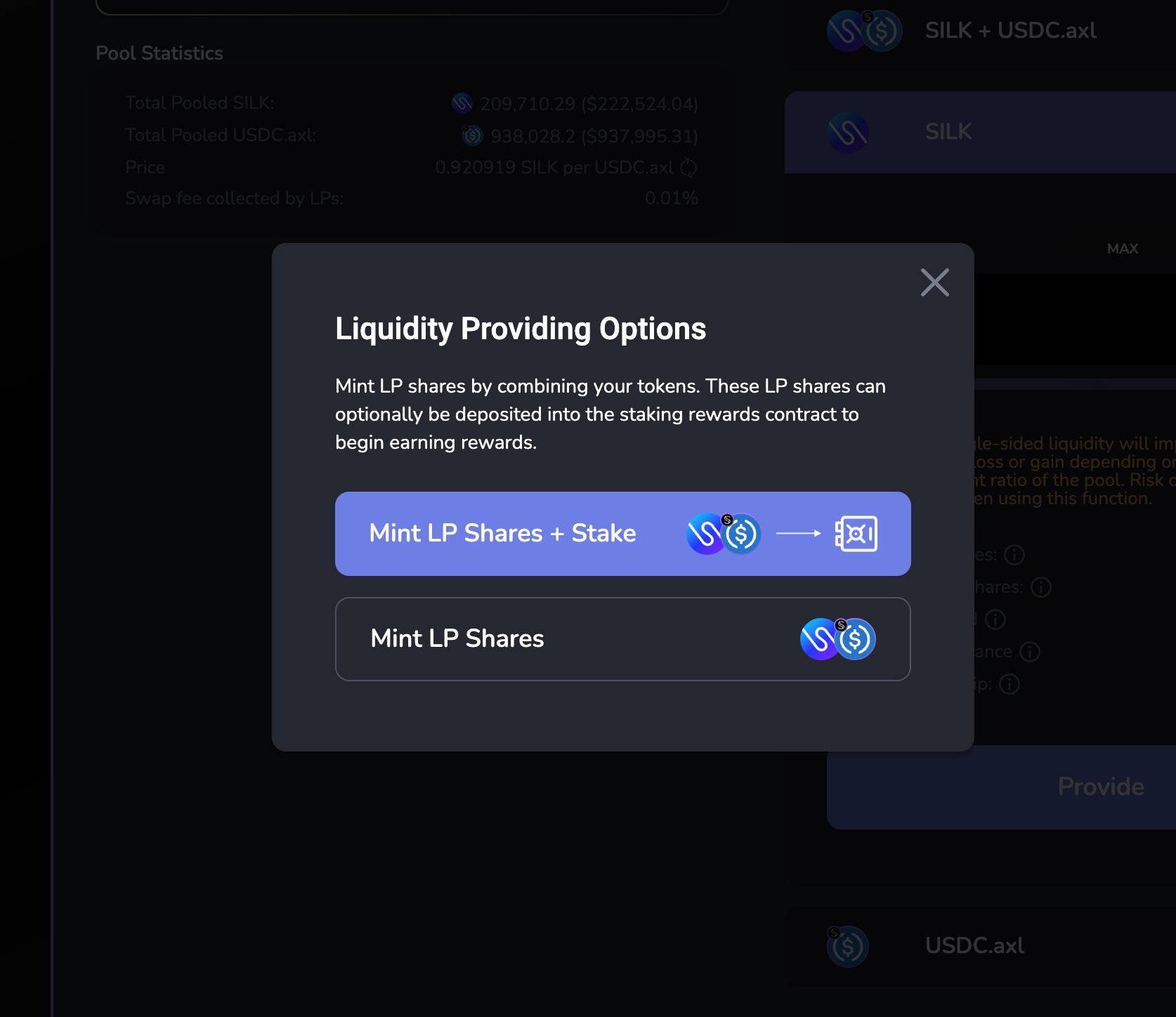Choose the Mint LP Shares + Stake option
The image size is (1176, 1017).
click(502, 534)
